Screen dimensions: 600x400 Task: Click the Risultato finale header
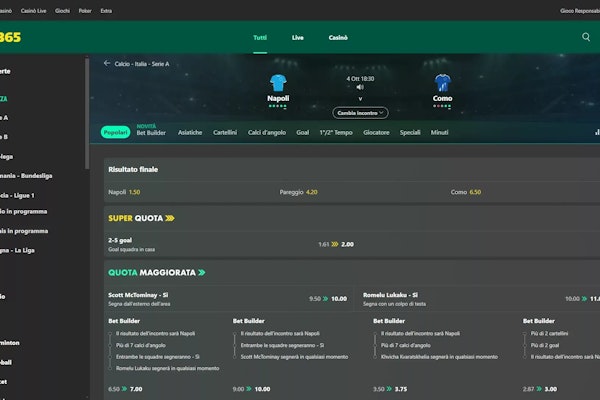click(133, 169)
